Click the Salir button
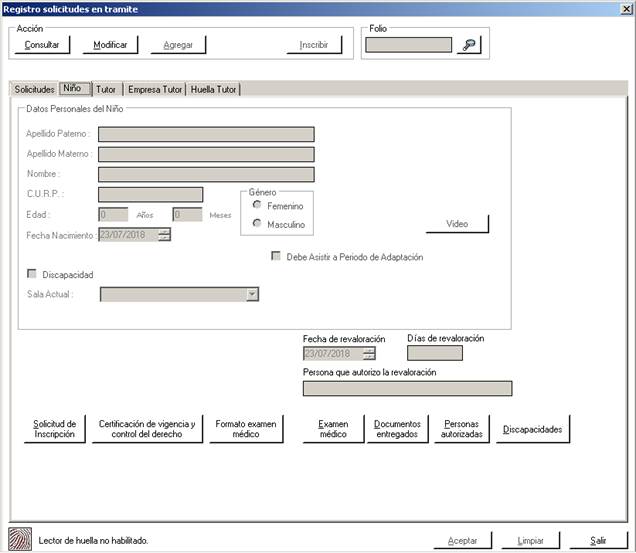Image resolution: width=636 pixels, height=553 pixels. [x=598, y=540]
